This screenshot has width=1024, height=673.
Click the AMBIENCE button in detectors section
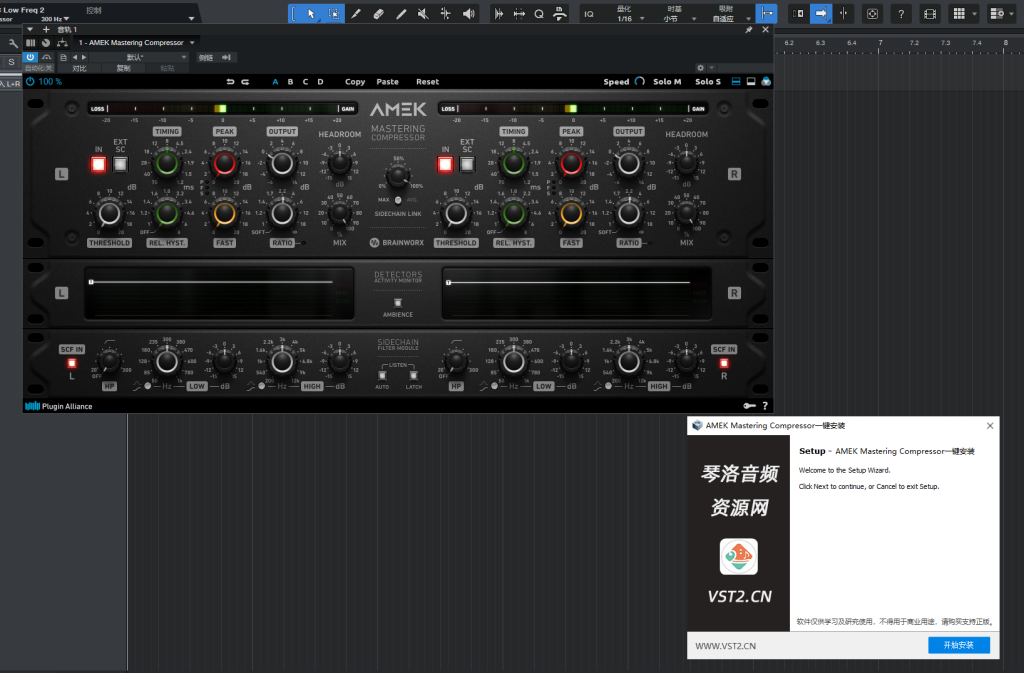point(398,302)
